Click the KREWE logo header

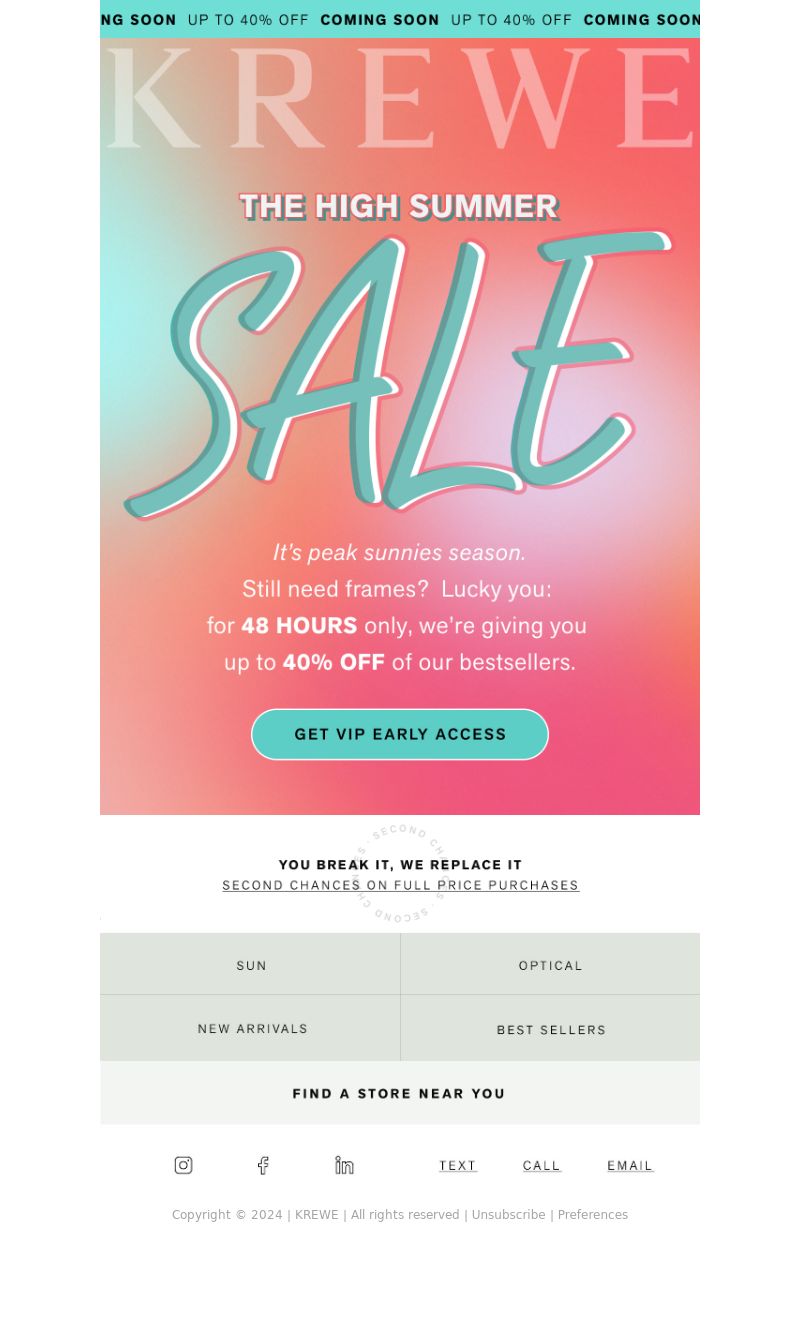[x=400, y=99]
